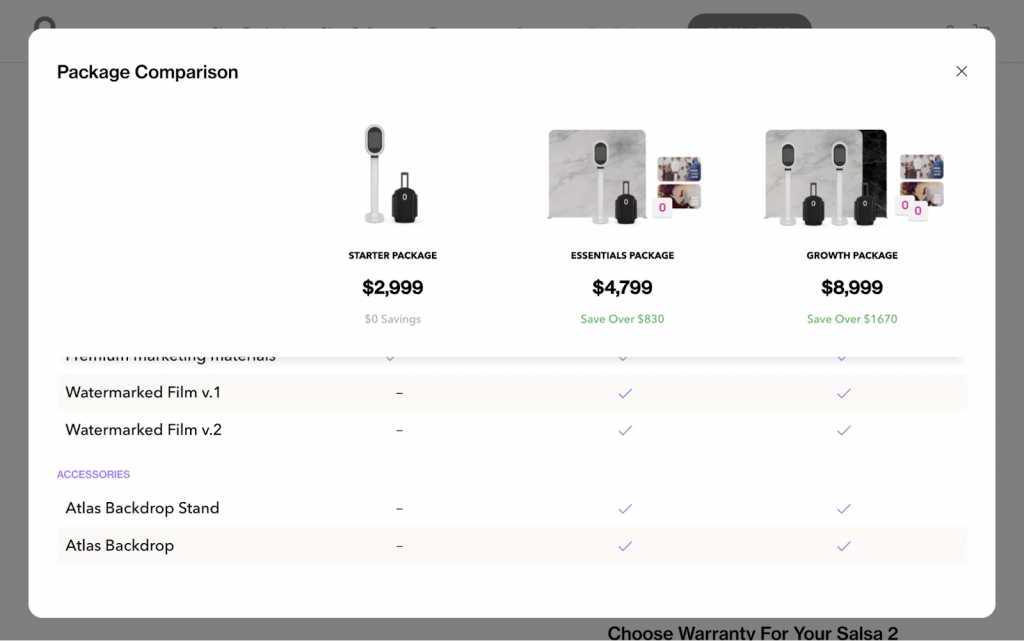Click the Growth Package product image

(x=852, y=176)
